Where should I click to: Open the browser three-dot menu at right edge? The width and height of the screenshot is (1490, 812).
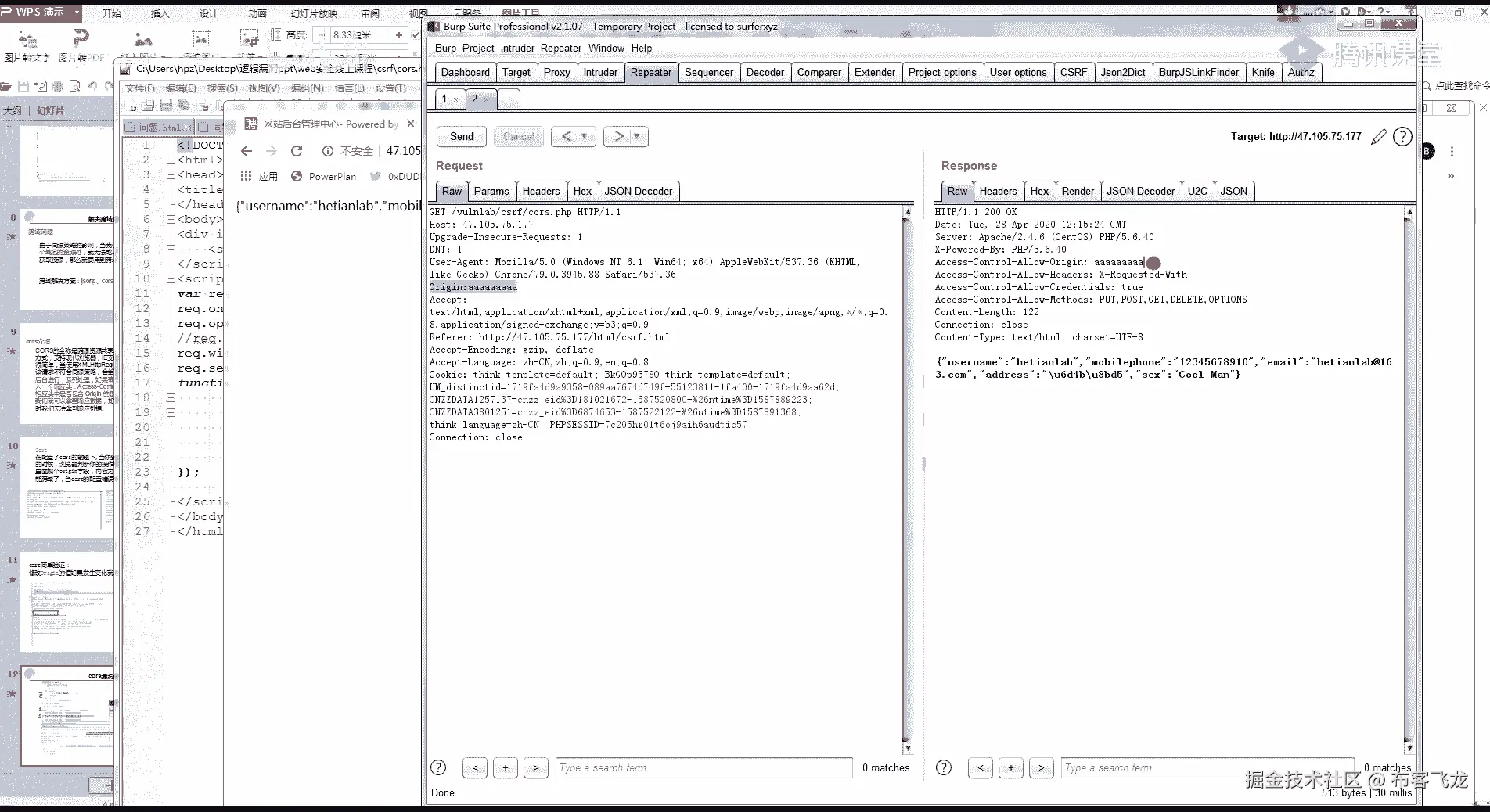[x=1452, y=152]
